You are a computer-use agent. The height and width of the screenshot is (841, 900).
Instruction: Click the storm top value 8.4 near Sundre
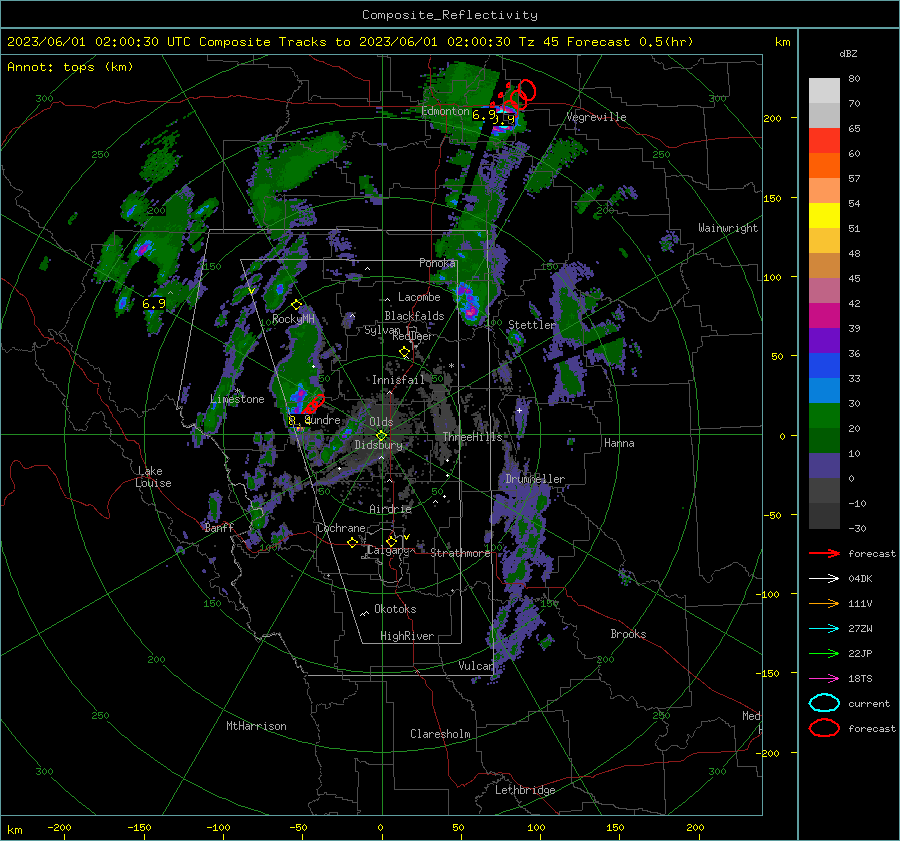(x=299, y=421)
